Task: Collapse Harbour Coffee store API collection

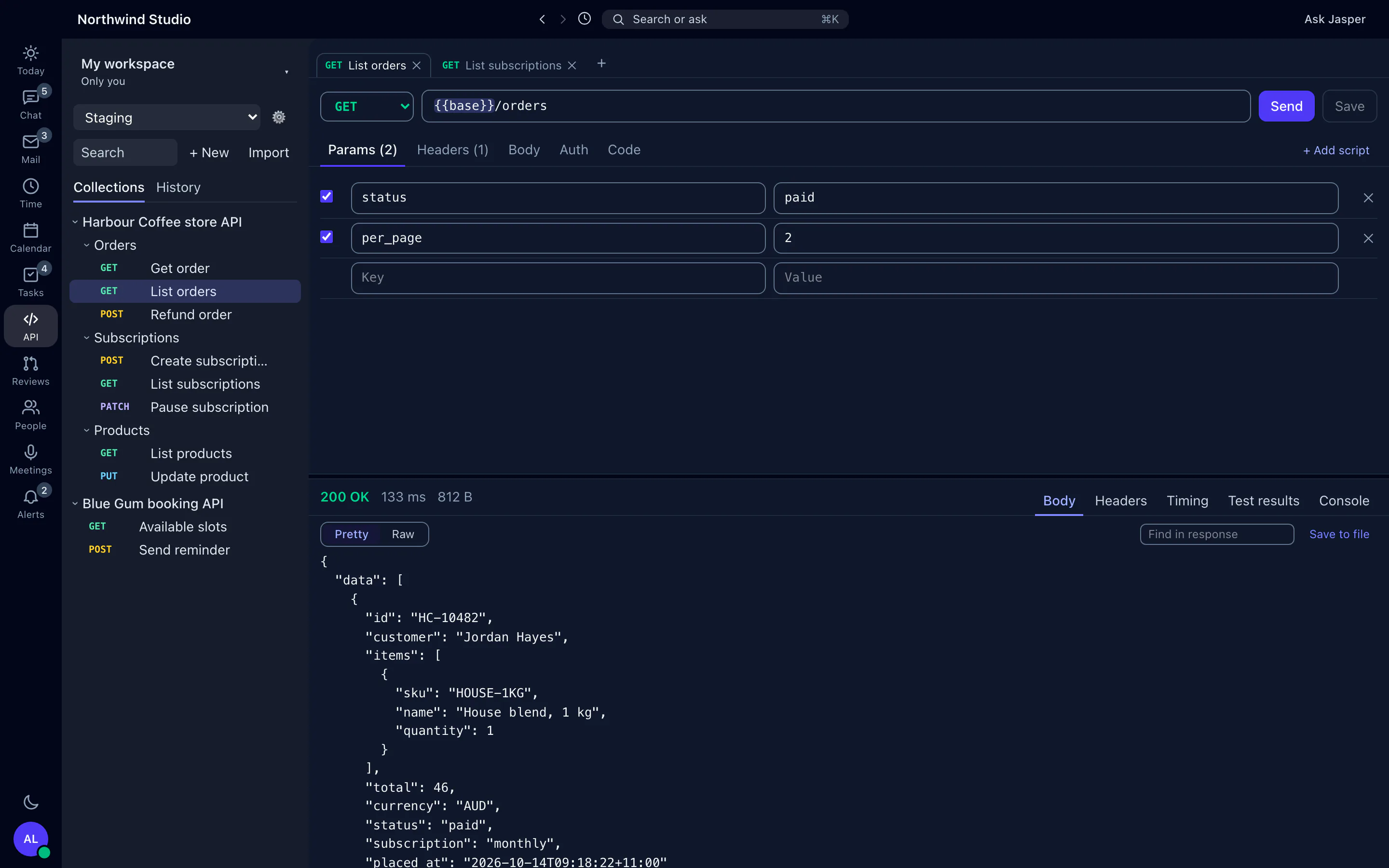Action: 75,222
